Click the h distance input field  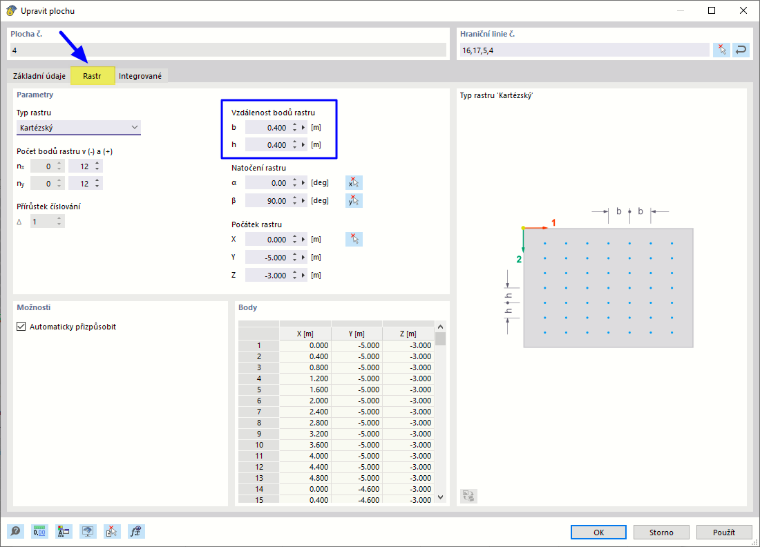tap(268, 145)
